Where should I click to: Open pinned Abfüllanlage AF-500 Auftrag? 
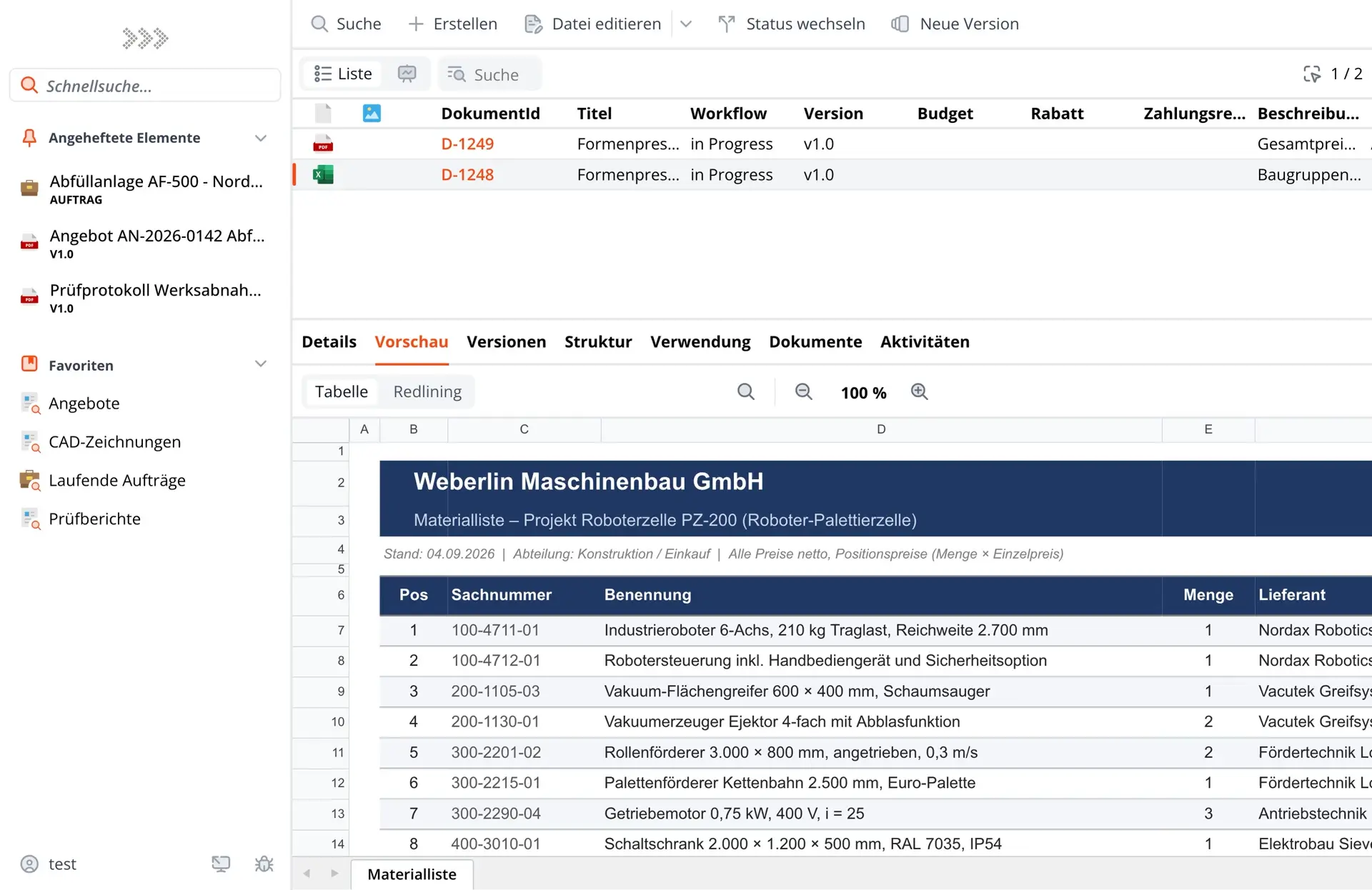144,189
